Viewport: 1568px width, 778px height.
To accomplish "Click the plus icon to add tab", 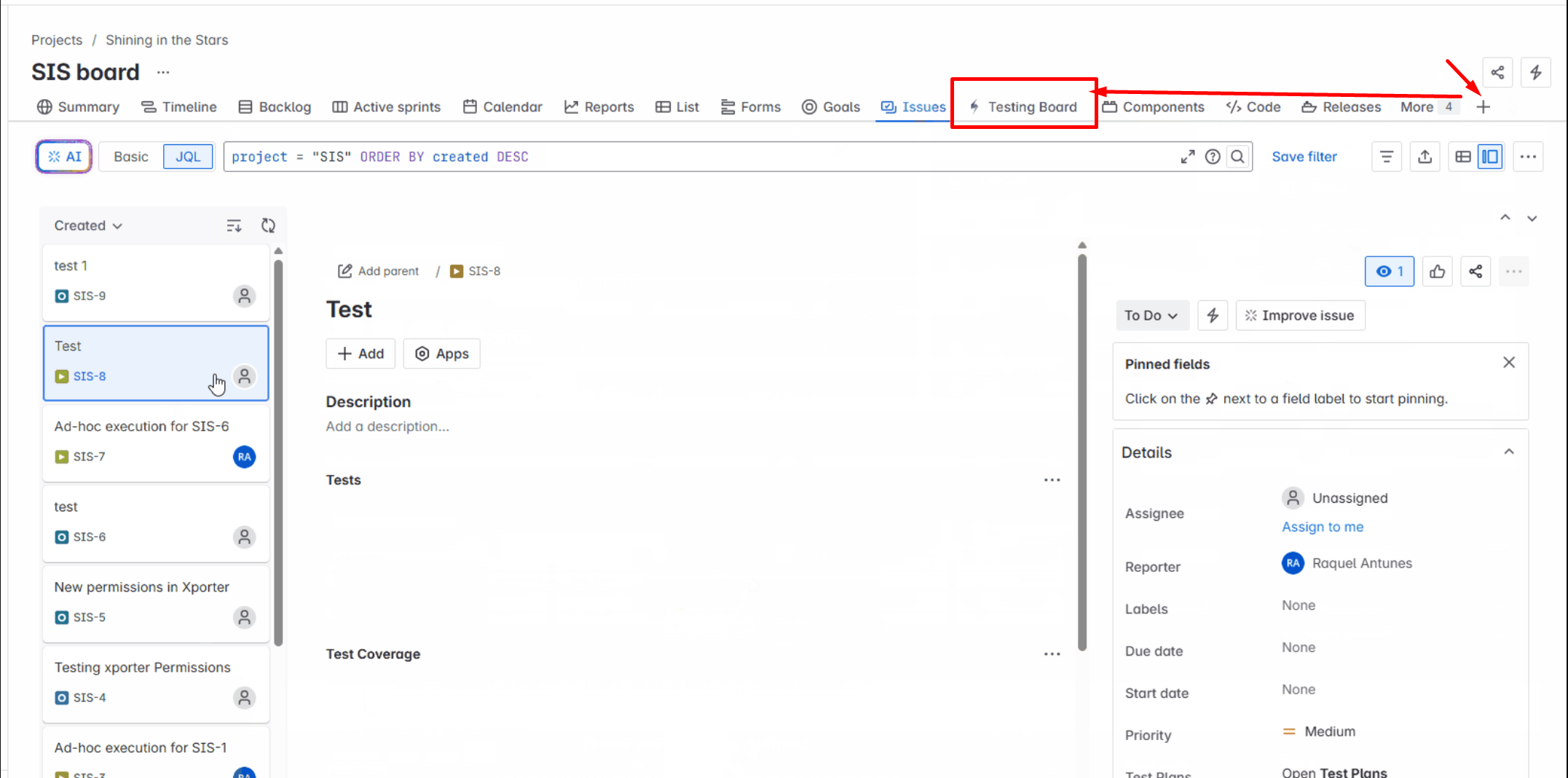I will click(1484, 107).
